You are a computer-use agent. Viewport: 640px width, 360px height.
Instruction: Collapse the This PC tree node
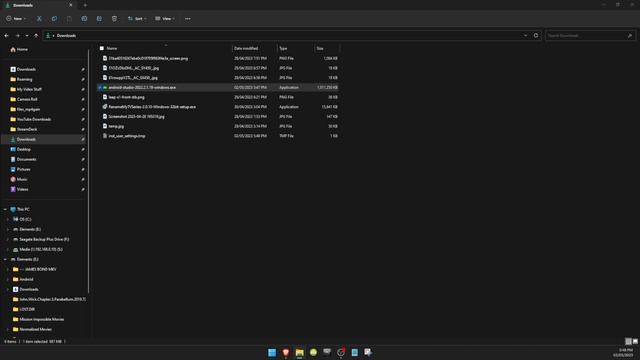pyautogui.click(x=5, y=209)
